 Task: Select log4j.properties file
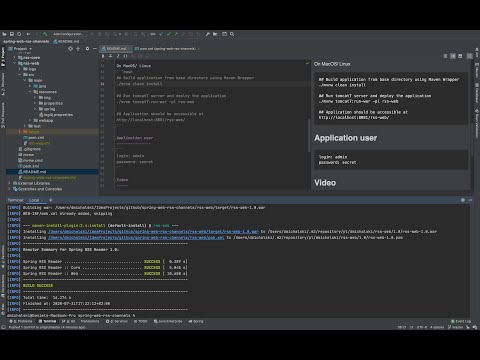(x=56, y=115)
